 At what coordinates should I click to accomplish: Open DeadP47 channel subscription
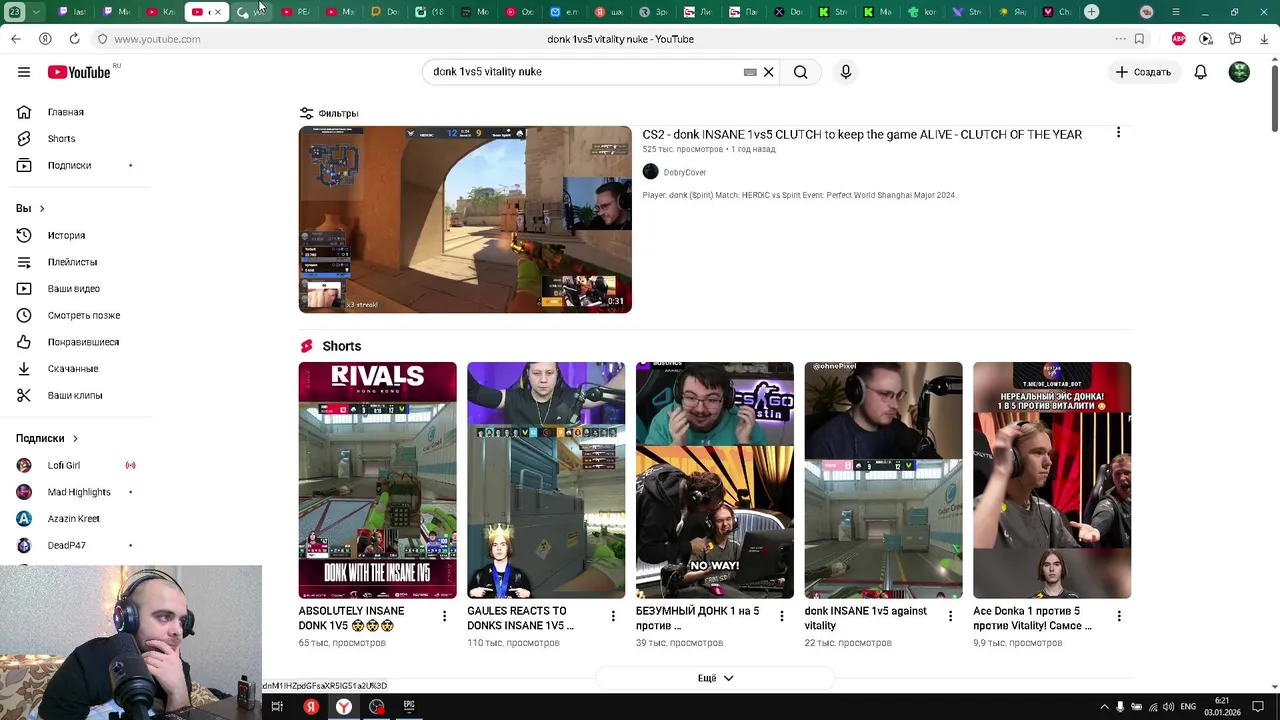(x=67, y=545)
